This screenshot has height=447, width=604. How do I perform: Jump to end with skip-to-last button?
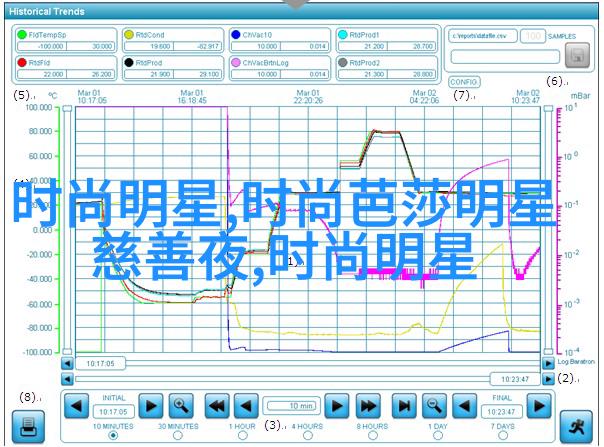404,406
